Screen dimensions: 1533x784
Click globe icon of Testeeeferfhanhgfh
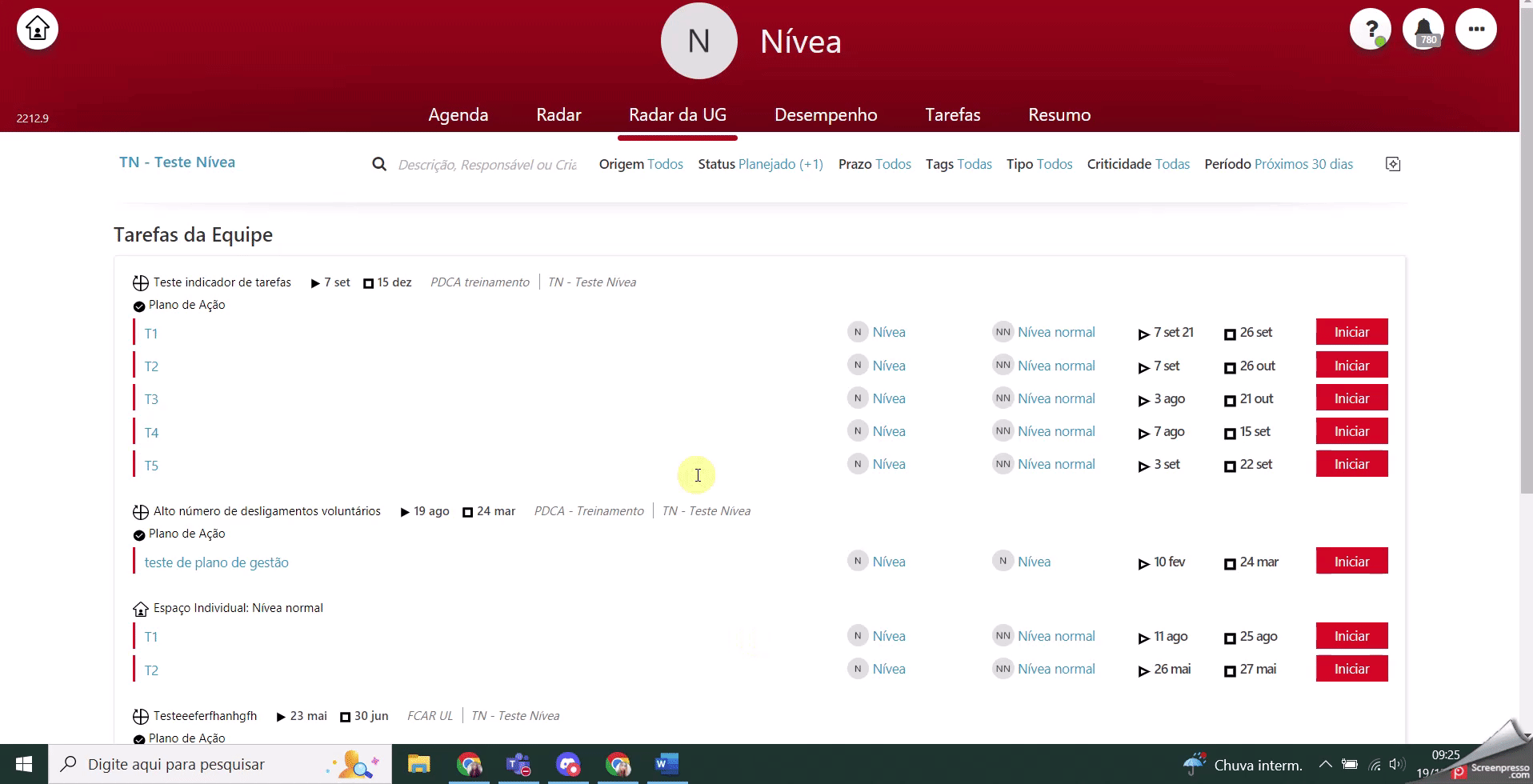[x=141, y=716]
